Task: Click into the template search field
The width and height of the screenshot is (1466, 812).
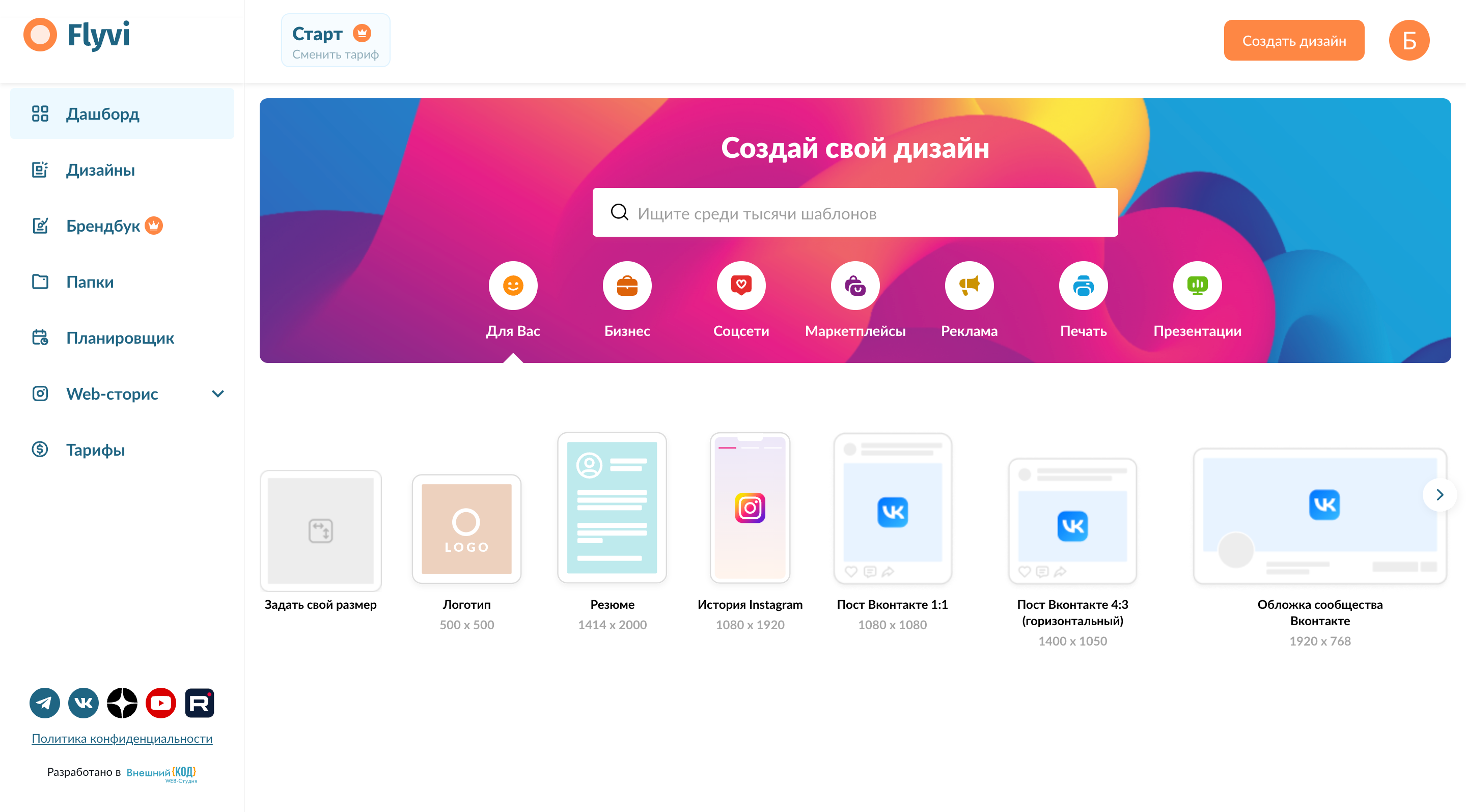Action: point(855,212)
